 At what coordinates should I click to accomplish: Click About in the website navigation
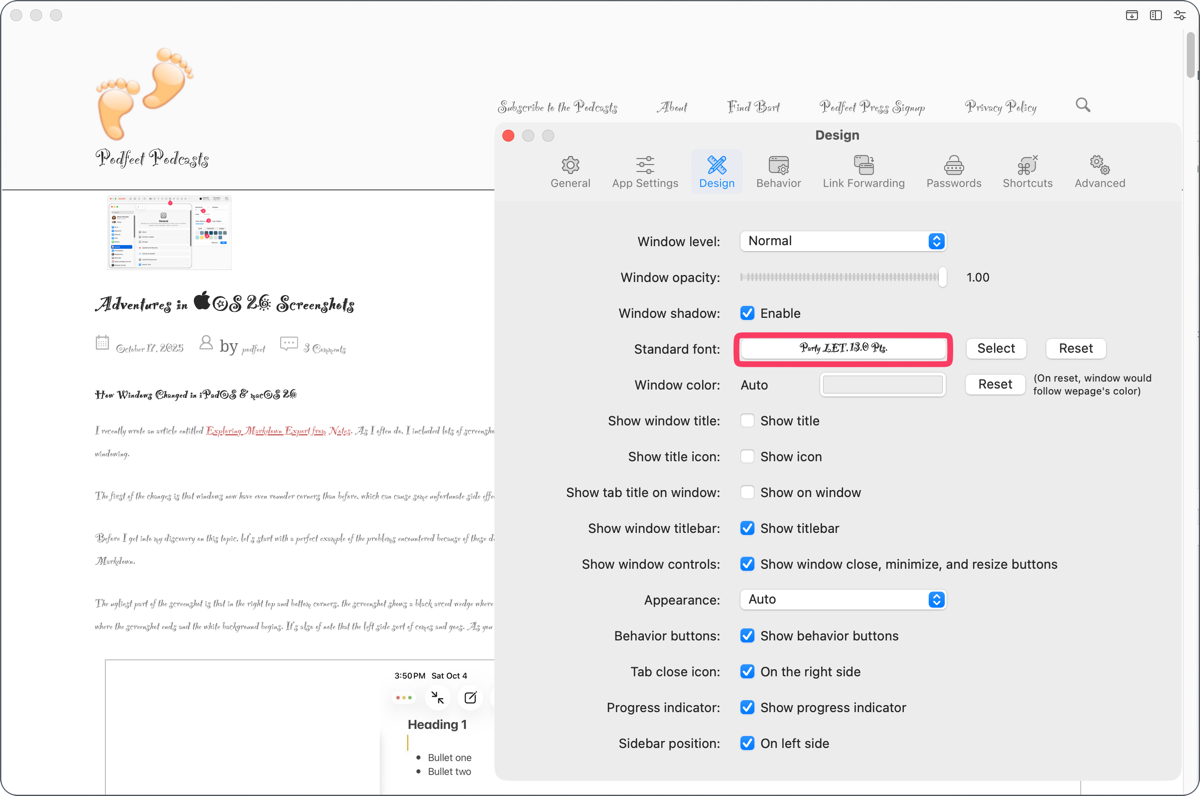[672, 107]
